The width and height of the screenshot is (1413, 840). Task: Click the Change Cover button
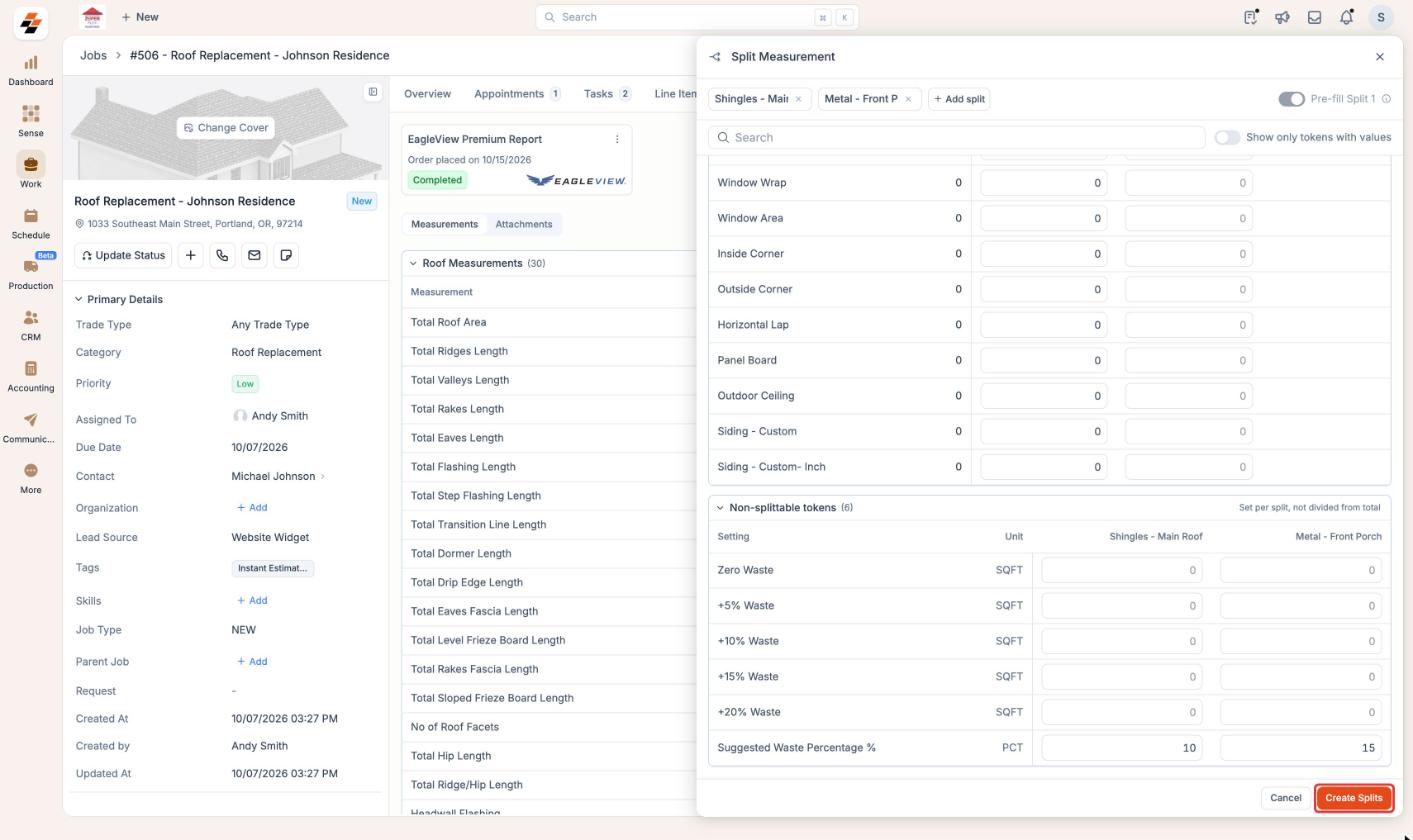pos(226,128)
